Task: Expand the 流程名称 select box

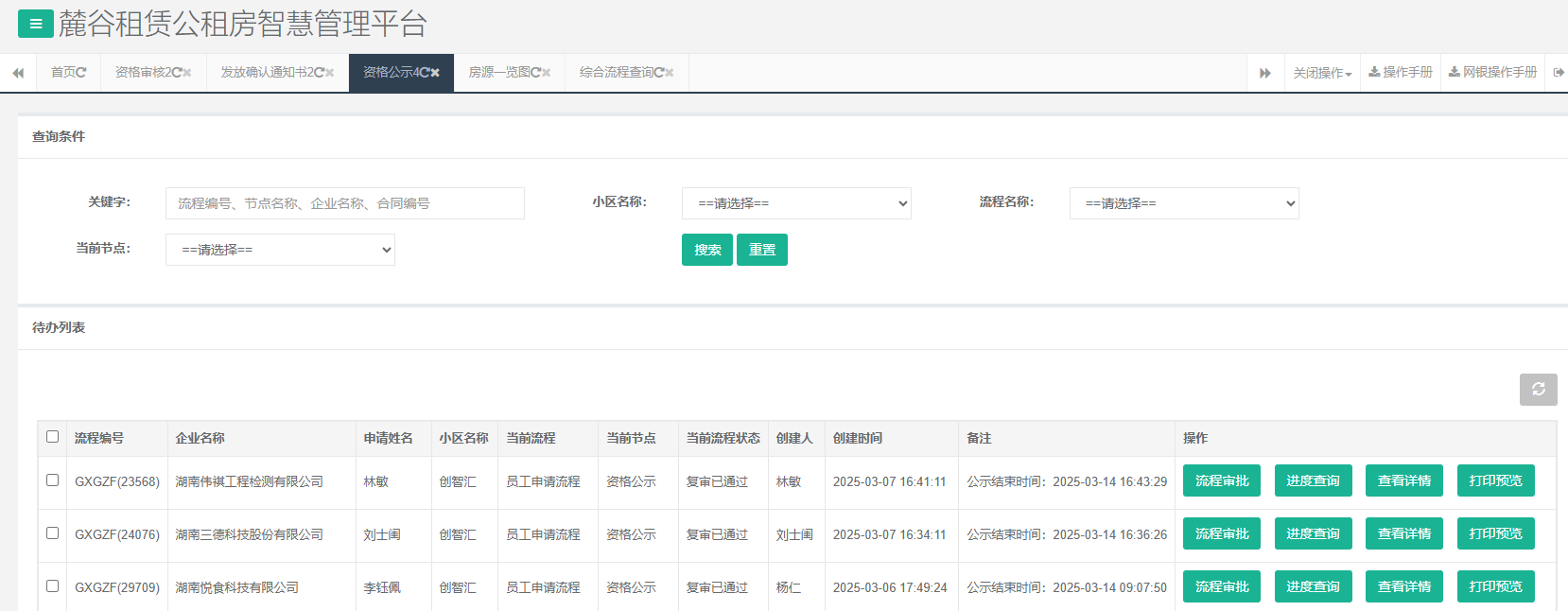Action: (1184, 203)
